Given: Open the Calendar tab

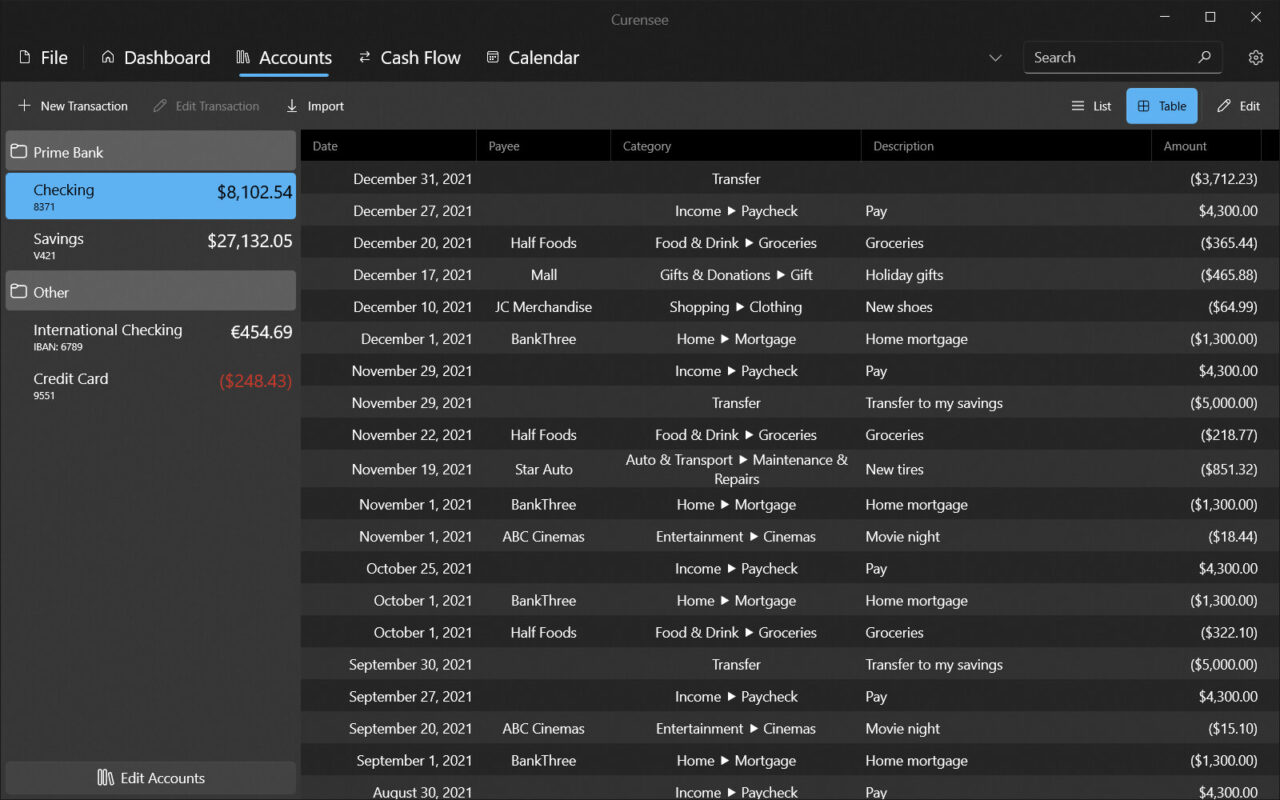Looking at the screenshot, I should [533, 58].
